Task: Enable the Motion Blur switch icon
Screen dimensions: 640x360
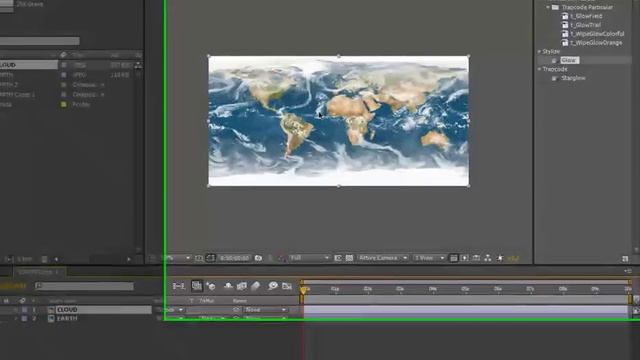Action: click(x=256, y=286)
